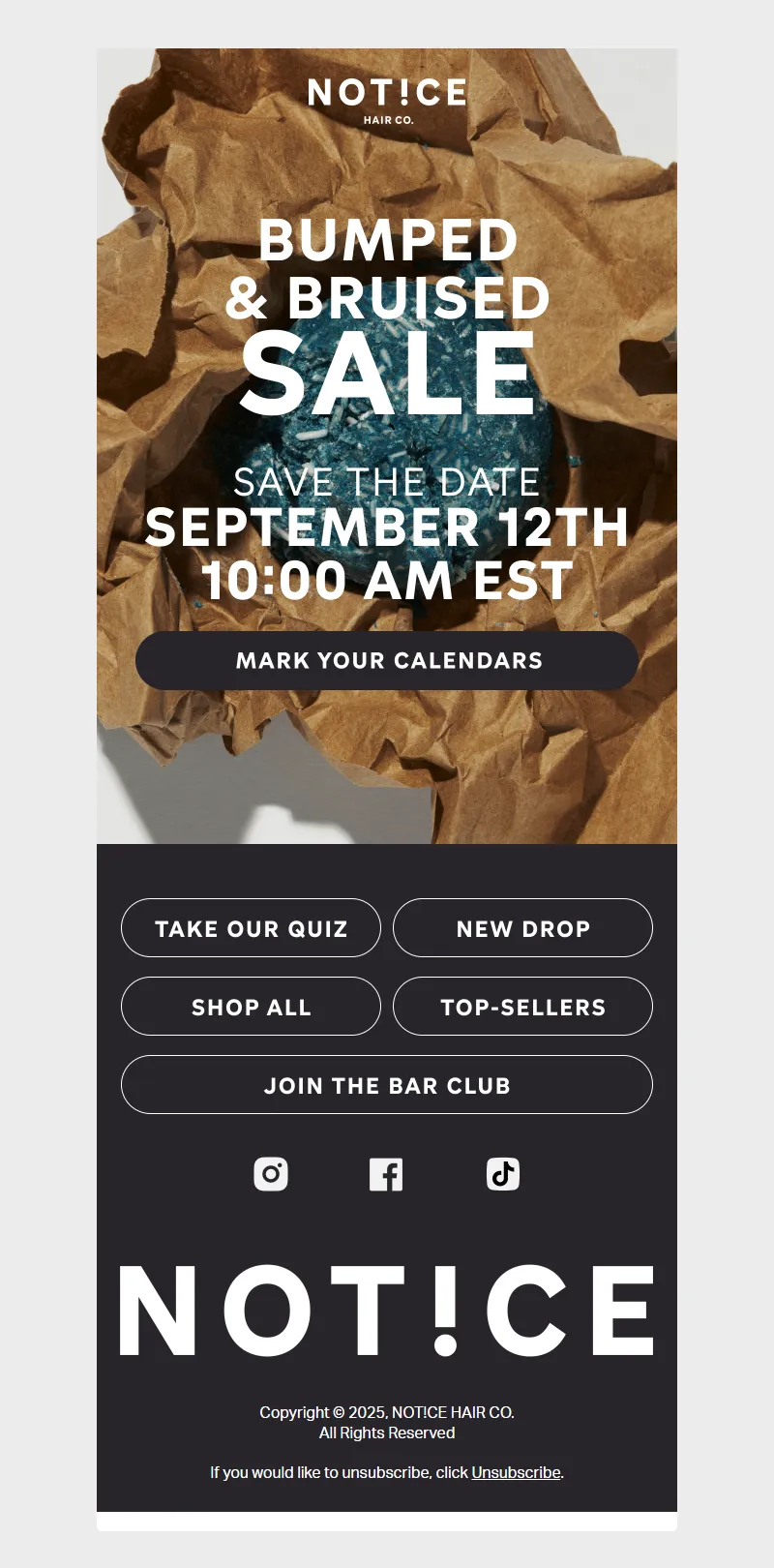Click the NOT!CE Hair Co. header logo
The width and height of the screenshot is (774, 1568).
click(x=387, y=100)
